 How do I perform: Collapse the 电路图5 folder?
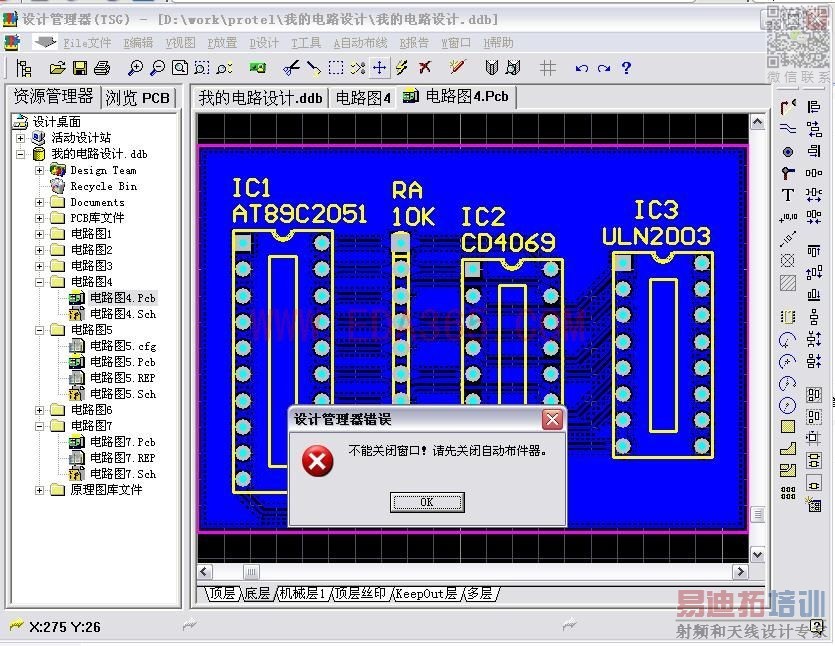[x=39, y=330]
